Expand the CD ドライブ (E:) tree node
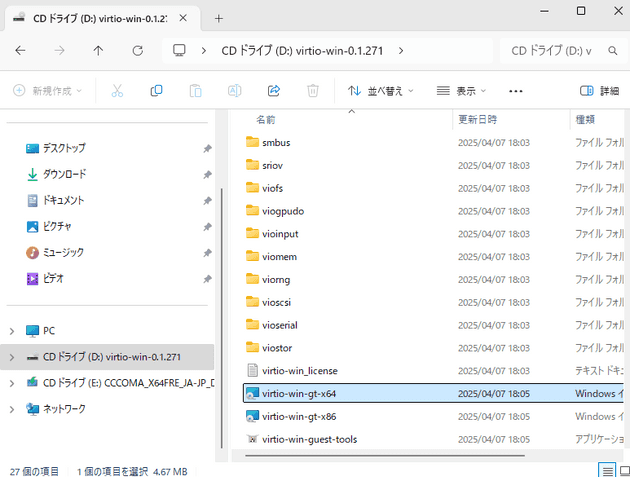This screenshot has width=630, height=477. tap(12, 383)
